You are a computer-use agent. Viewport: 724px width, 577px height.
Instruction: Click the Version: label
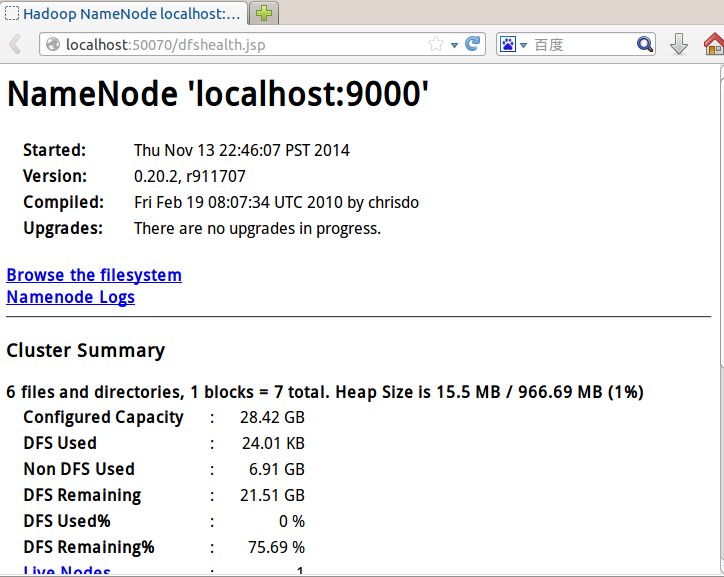(55, 176)
